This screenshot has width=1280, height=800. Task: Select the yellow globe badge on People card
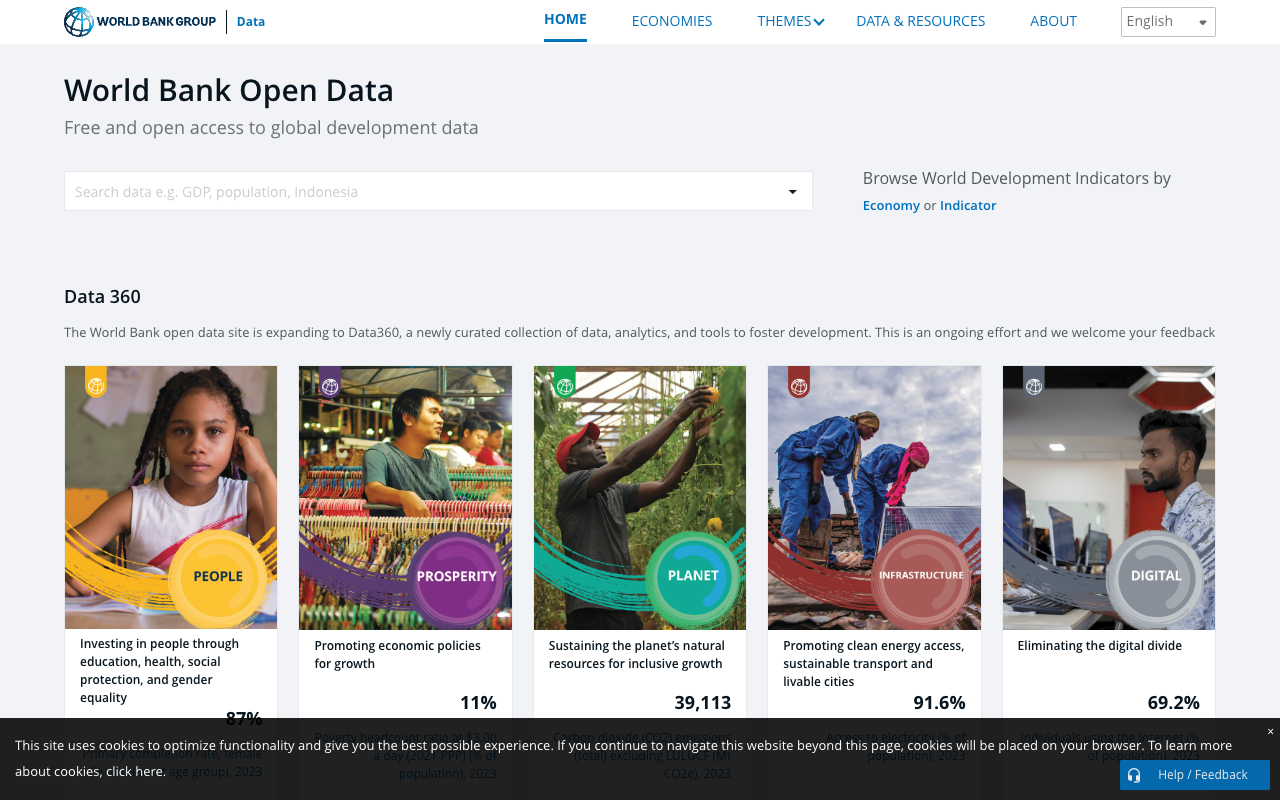pyautogui.click(x=95, y=383)
